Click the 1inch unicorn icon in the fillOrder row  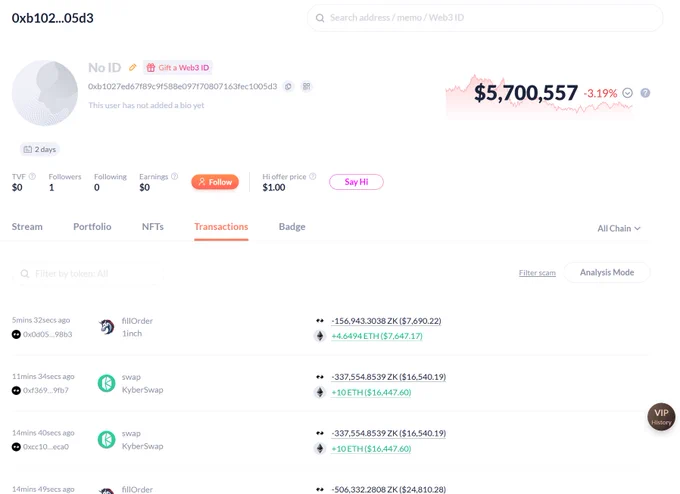106,327
